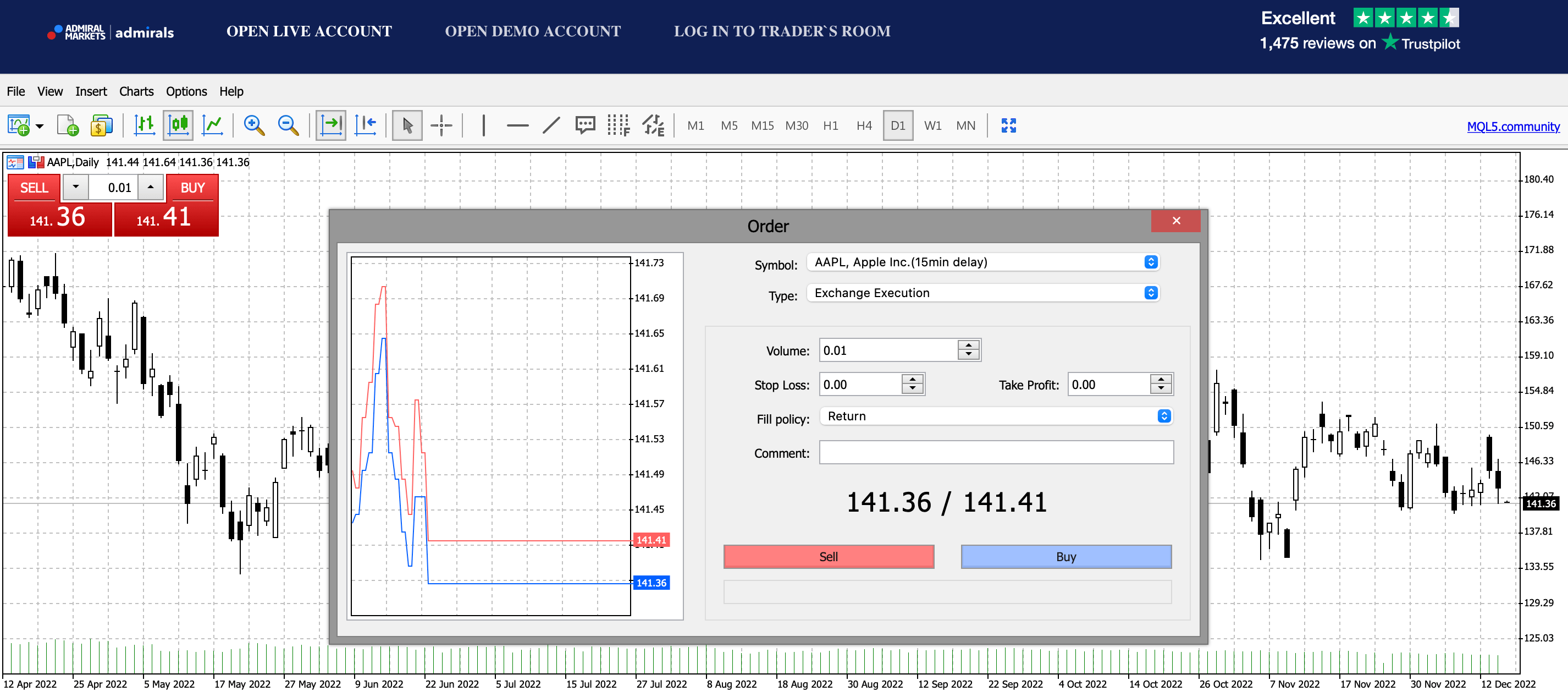Open the objects list tool icon

[653, 125]
